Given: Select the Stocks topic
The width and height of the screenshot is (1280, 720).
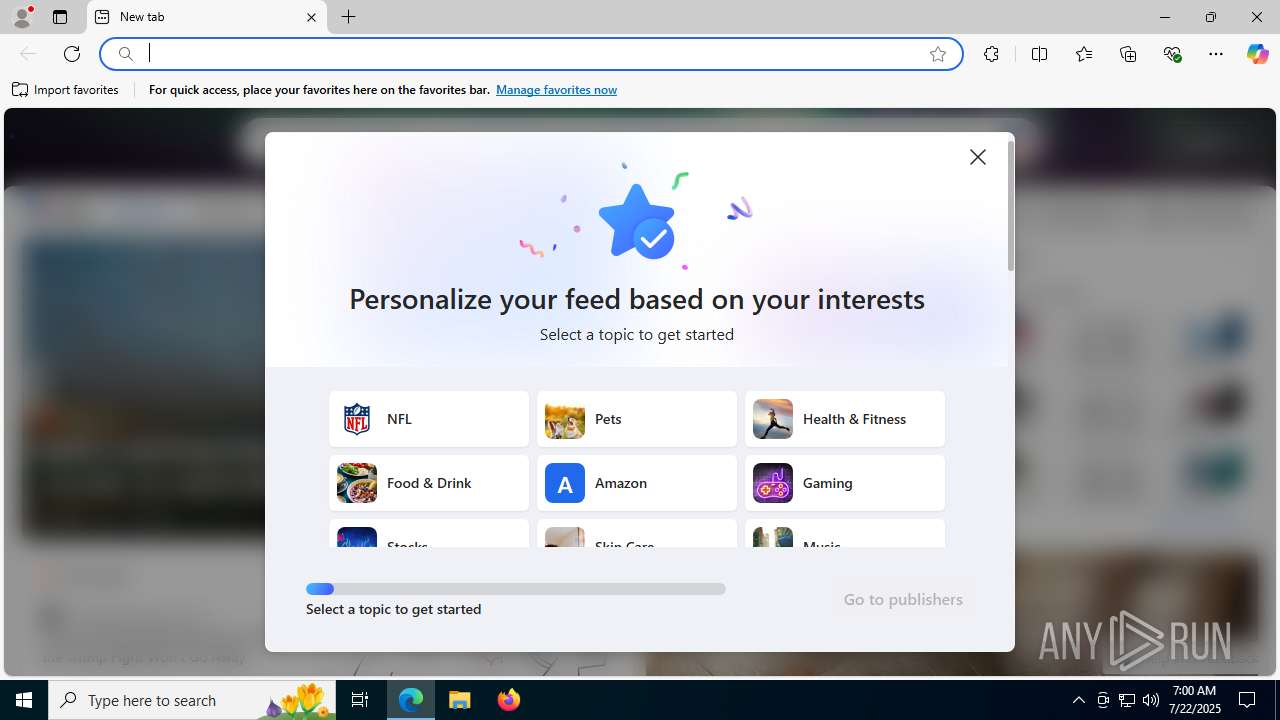Looking at the screenshot, I should tap(429, 533).
